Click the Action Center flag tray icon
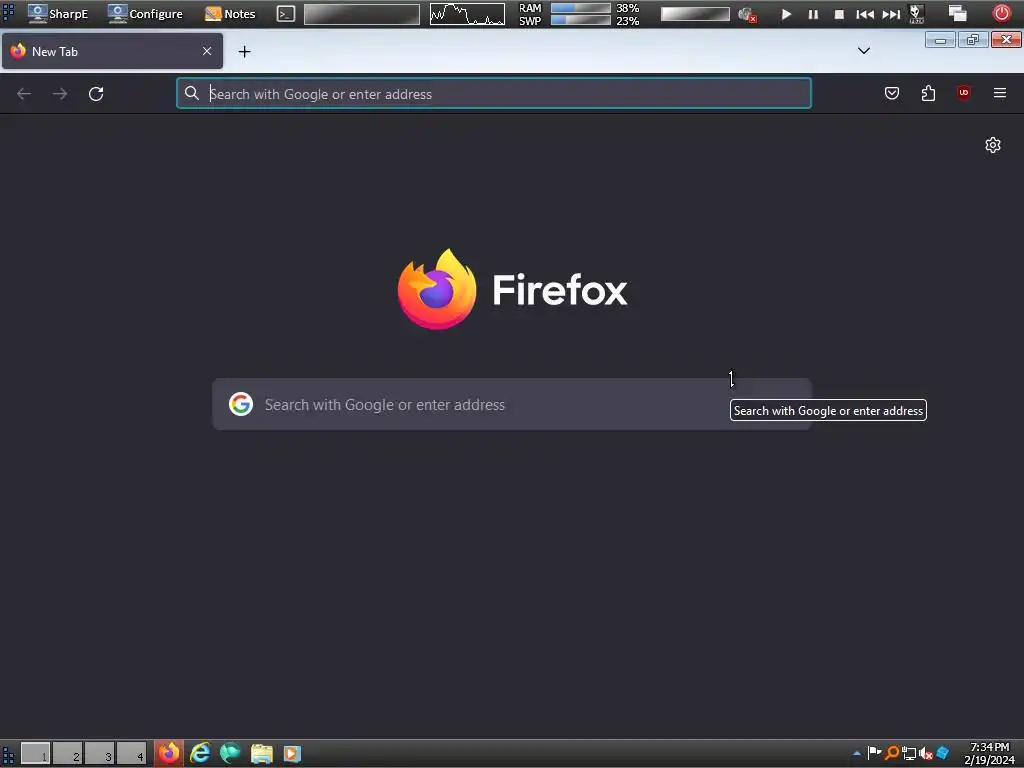Screen dimensions: 1024x768 tap(874, 753)
